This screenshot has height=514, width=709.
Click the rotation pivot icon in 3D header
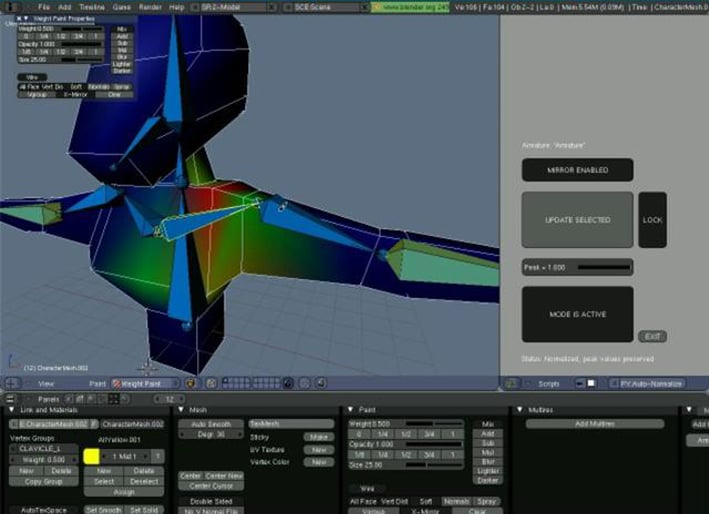click(191, 383)
